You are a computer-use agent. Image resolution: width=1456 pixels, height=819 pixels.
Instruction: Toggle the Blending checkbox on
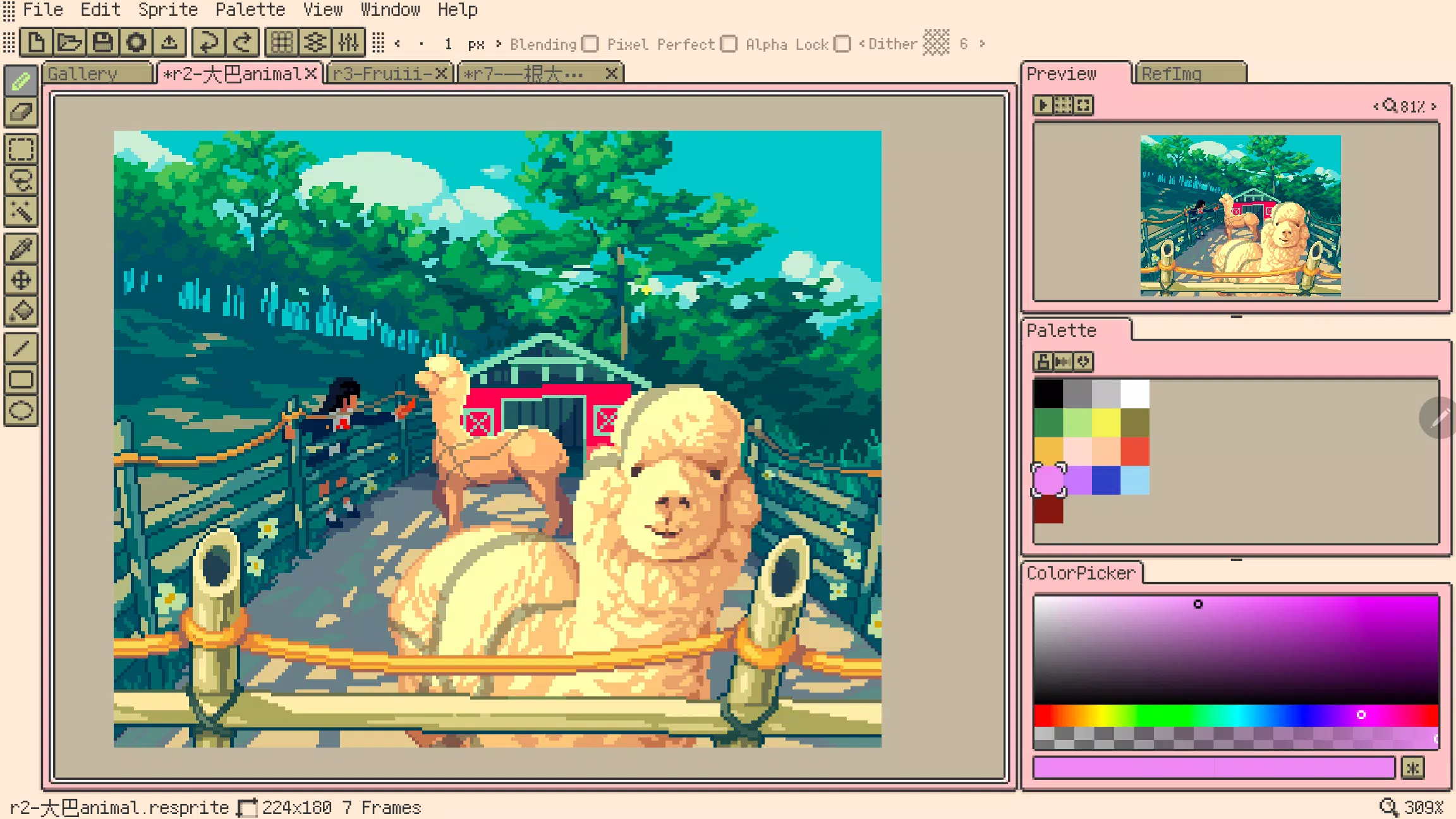[591, 44]
